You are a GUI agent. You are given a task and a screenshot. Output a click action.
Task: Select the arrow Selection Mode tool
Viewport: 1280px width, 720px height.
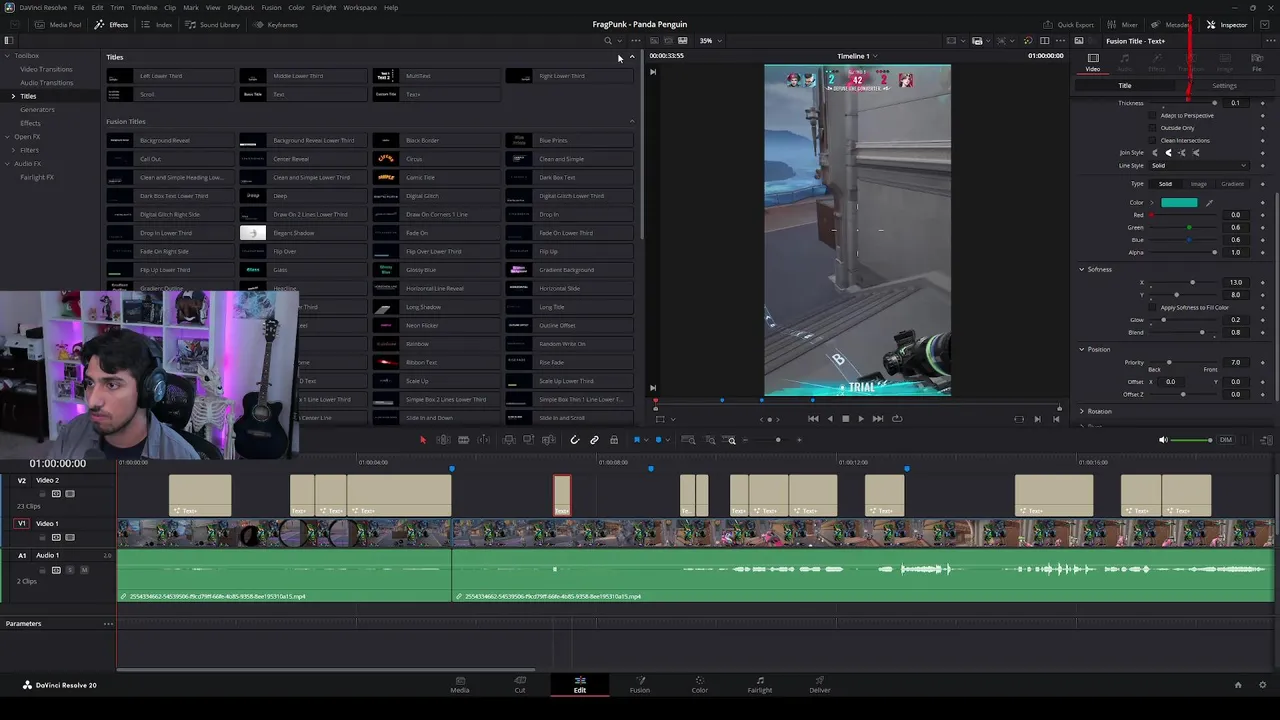pos(422,440)
